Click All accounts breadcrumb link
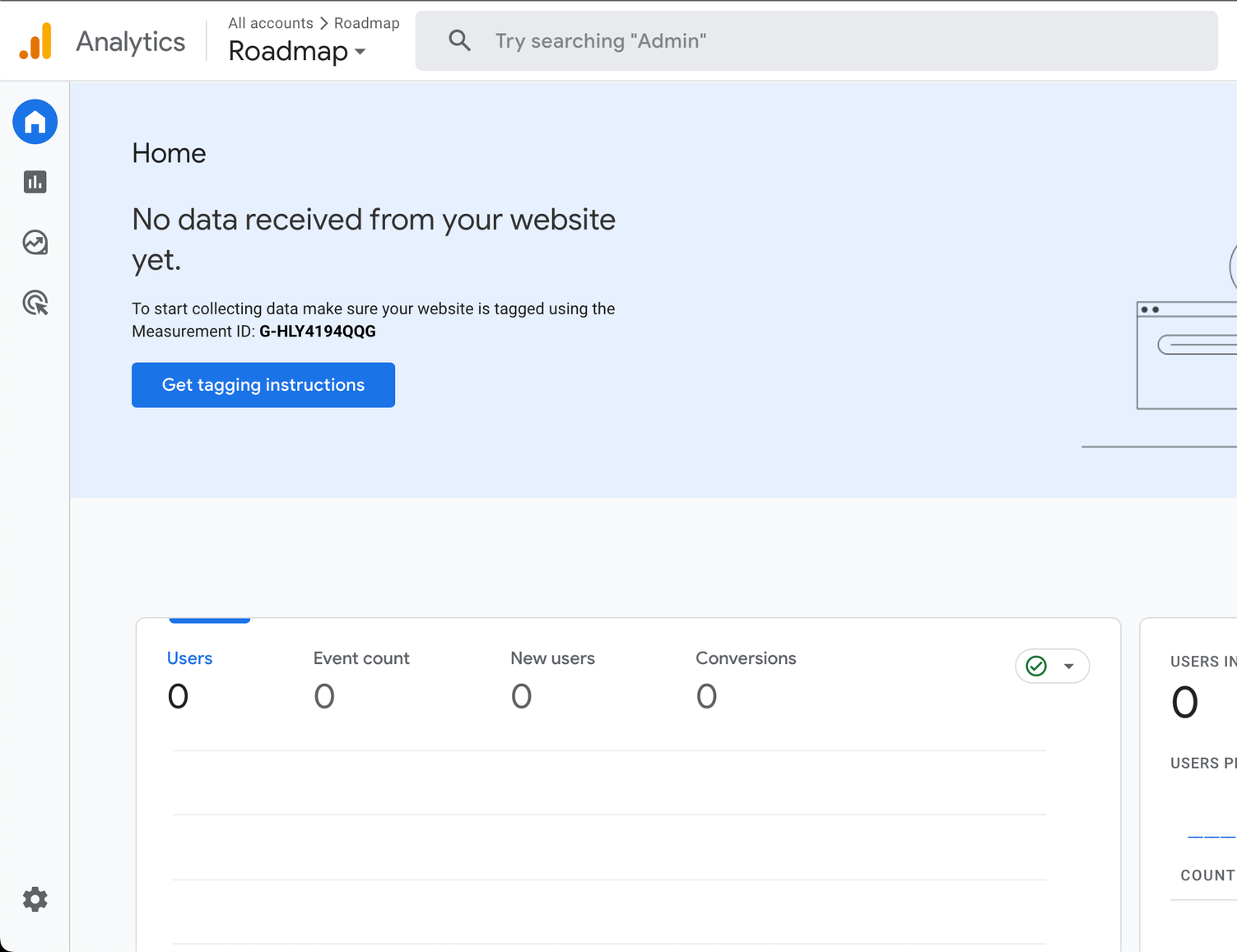Viewport: 1237px width, 952px height. point(271,23)
